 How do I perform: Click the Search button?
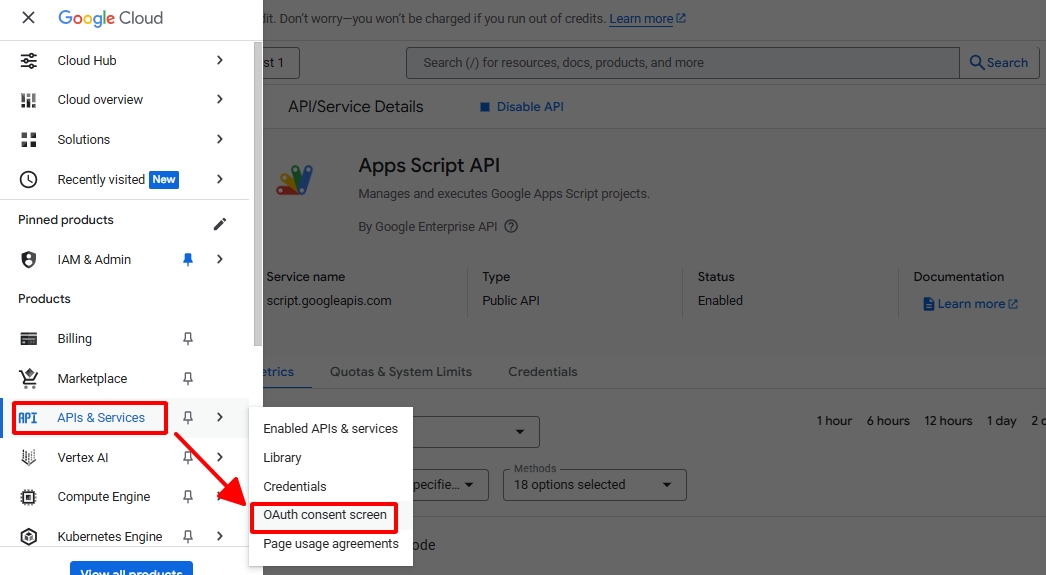pos(999,63)
